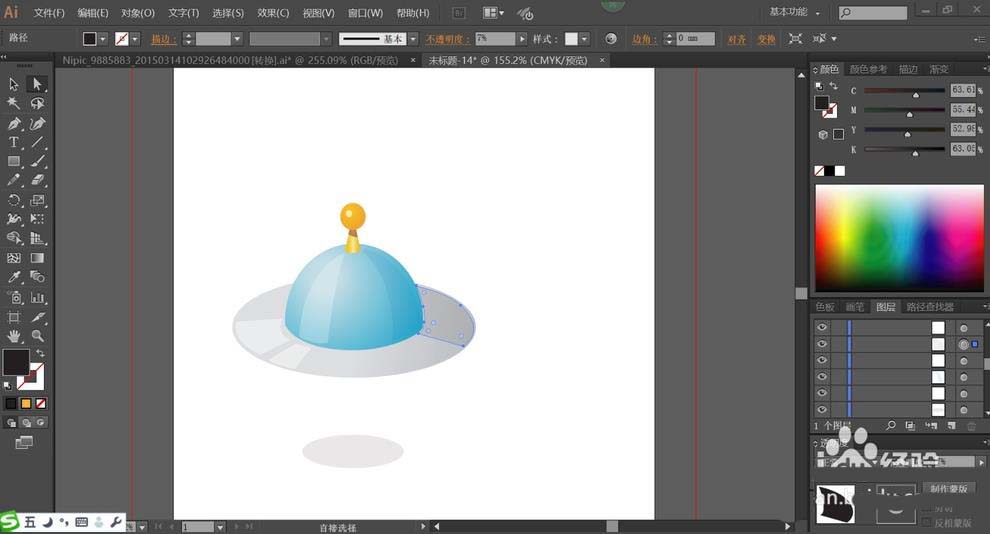Select the Shape Builder tool

coord(13,239)
